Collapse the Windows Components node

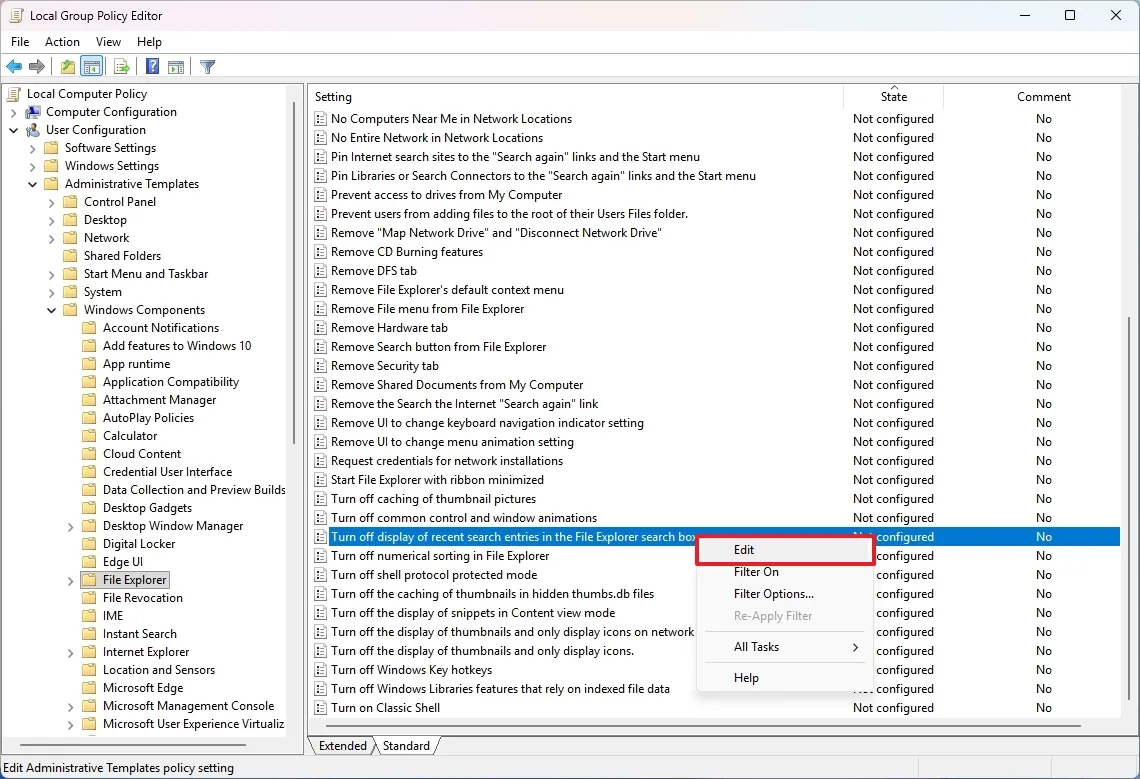(51, 309)
